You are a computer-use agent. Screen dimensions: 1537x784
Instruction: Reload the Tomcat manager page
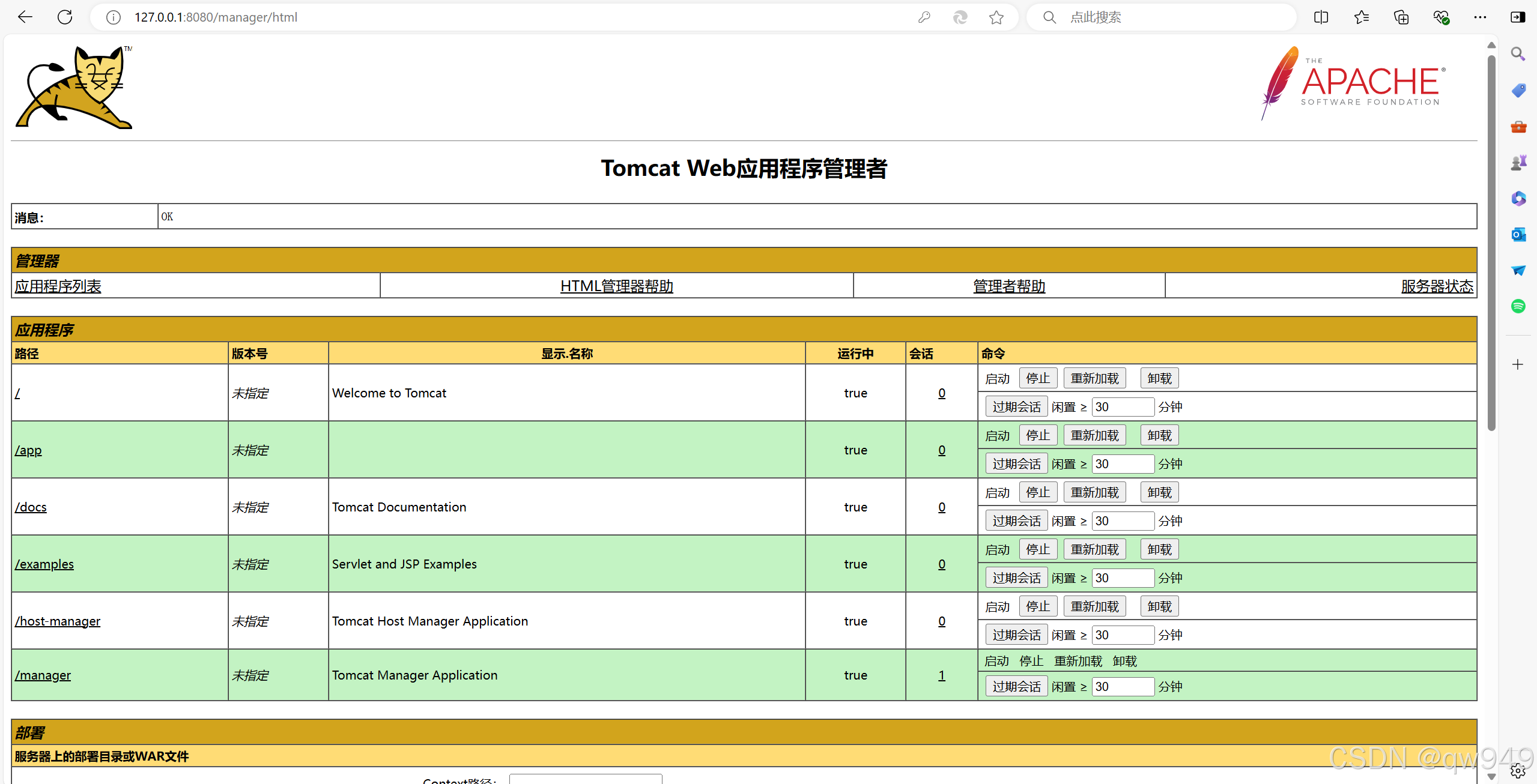click(x=65, y=17)
